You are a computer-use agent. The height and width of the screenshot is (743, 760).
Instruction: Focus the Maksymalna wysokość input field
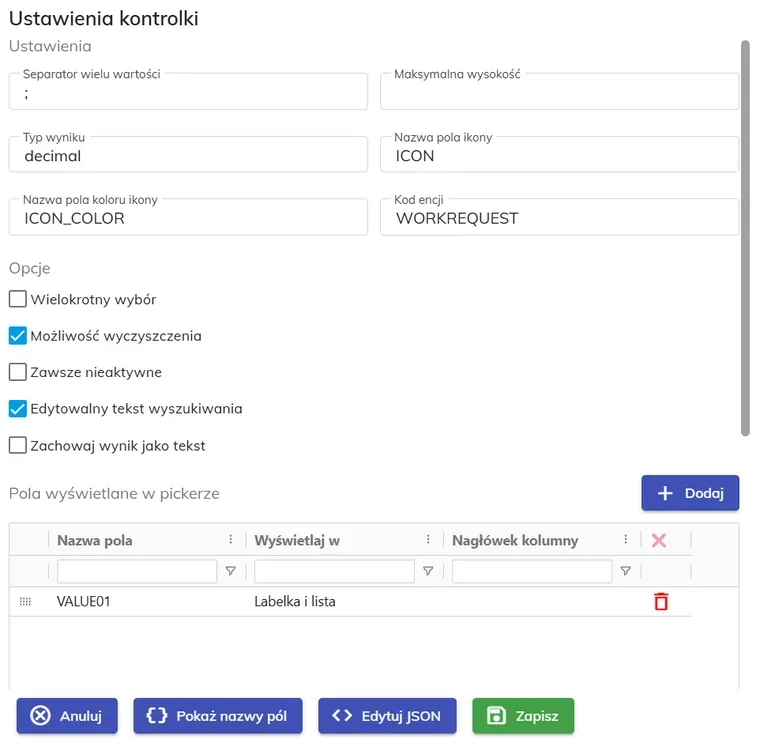point(559,92)
